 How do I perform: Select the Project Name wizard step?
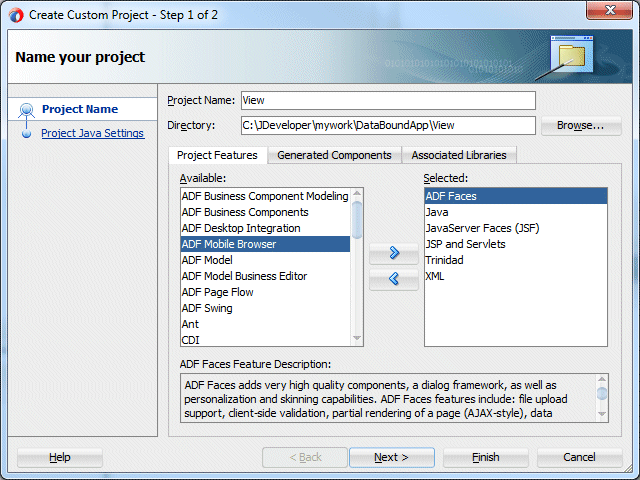point(80,109)
